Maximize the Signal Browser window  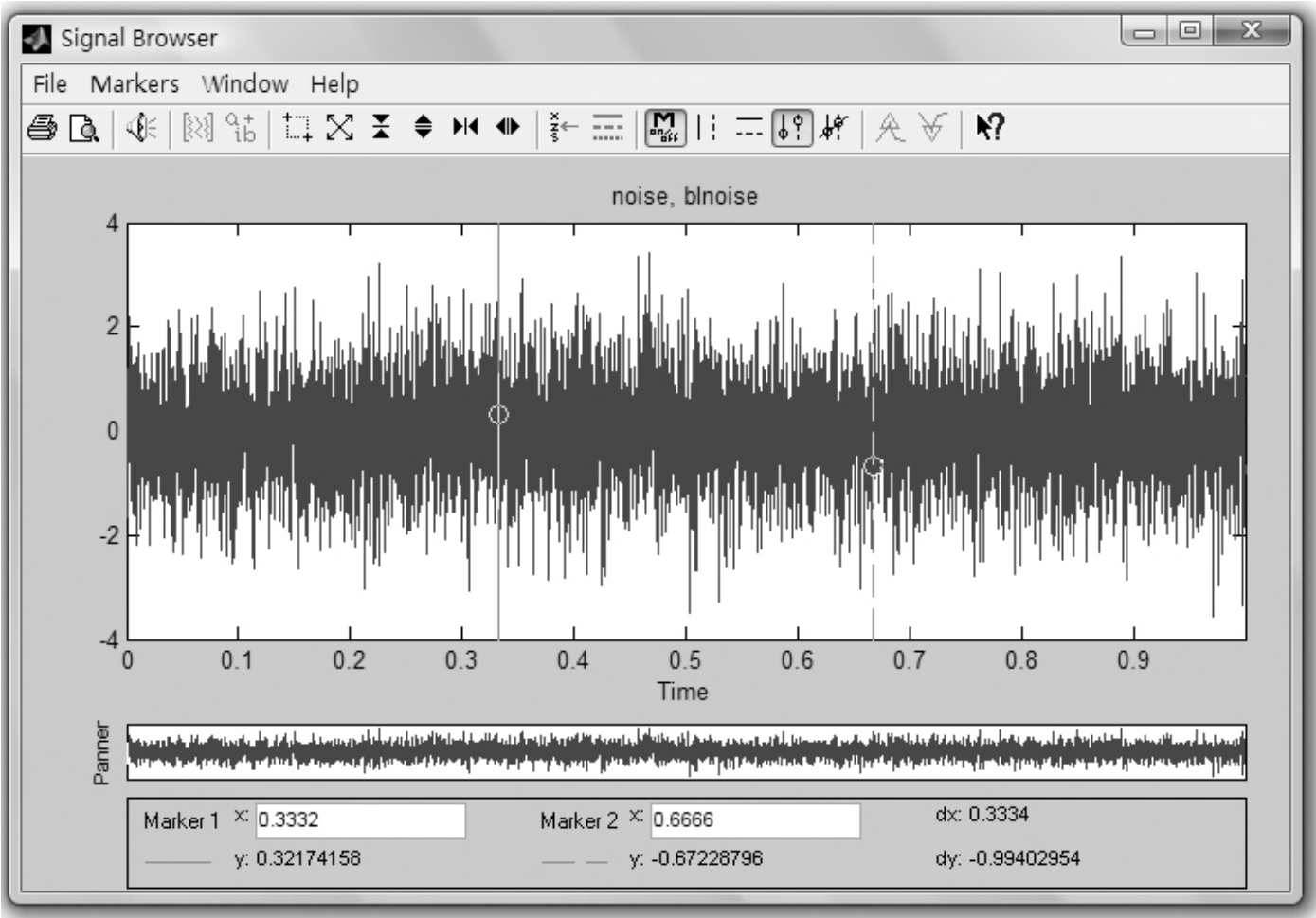(1190, 32)
